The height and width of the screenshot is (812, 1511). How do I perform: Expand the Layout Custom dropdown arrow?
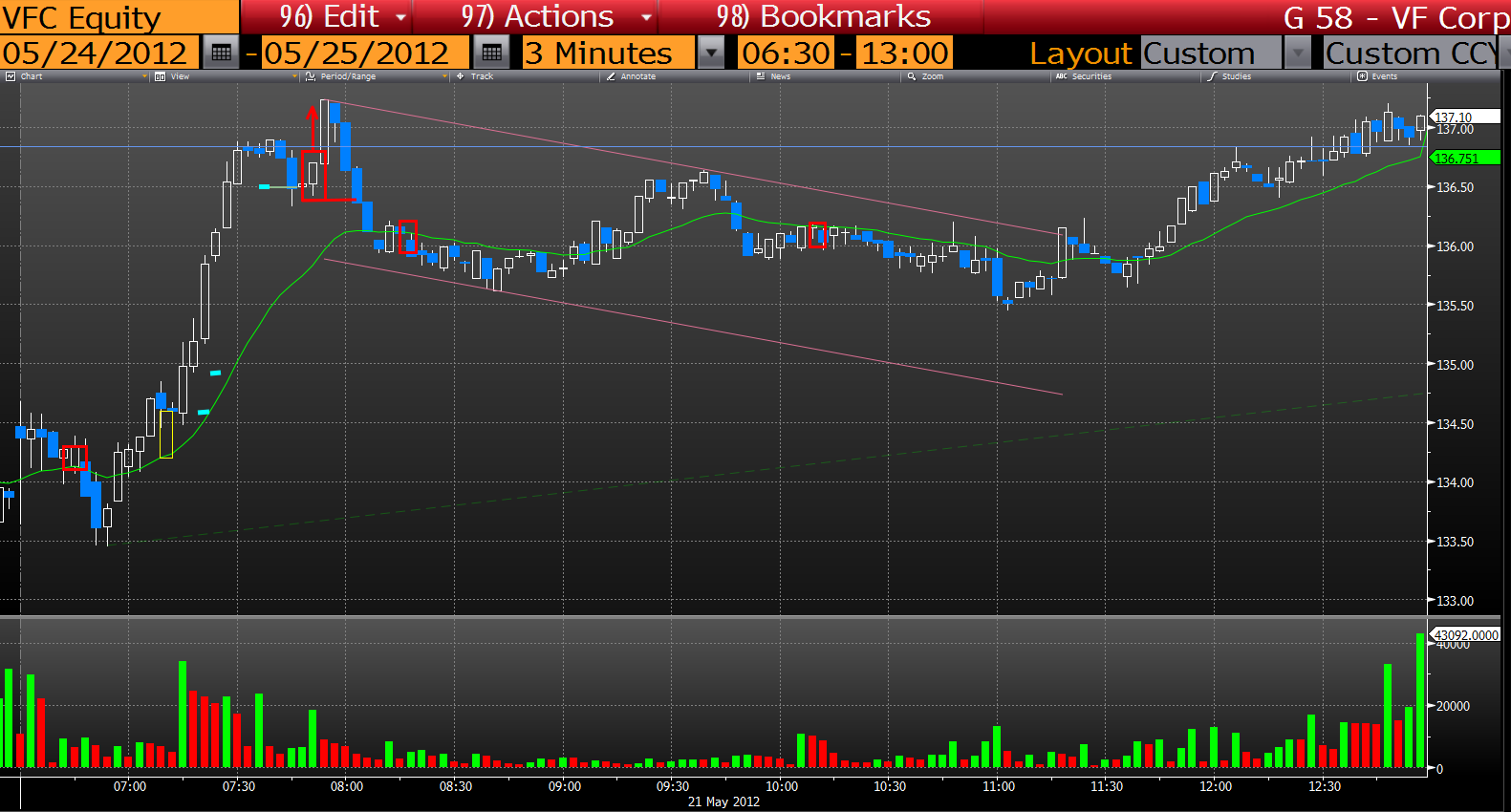[1298, 53]
